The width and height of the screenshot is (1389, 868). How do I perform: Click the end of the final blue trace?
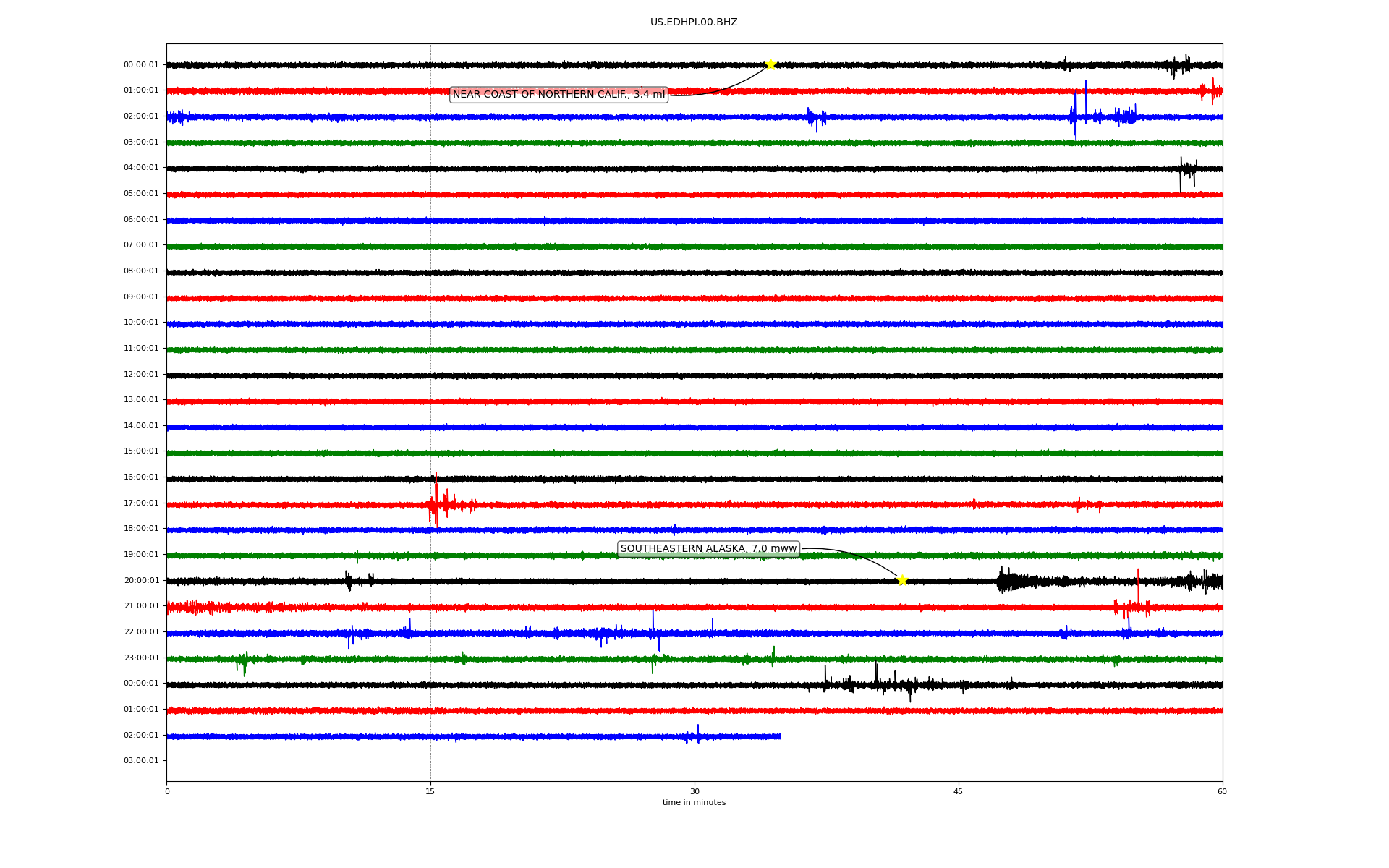780,736
